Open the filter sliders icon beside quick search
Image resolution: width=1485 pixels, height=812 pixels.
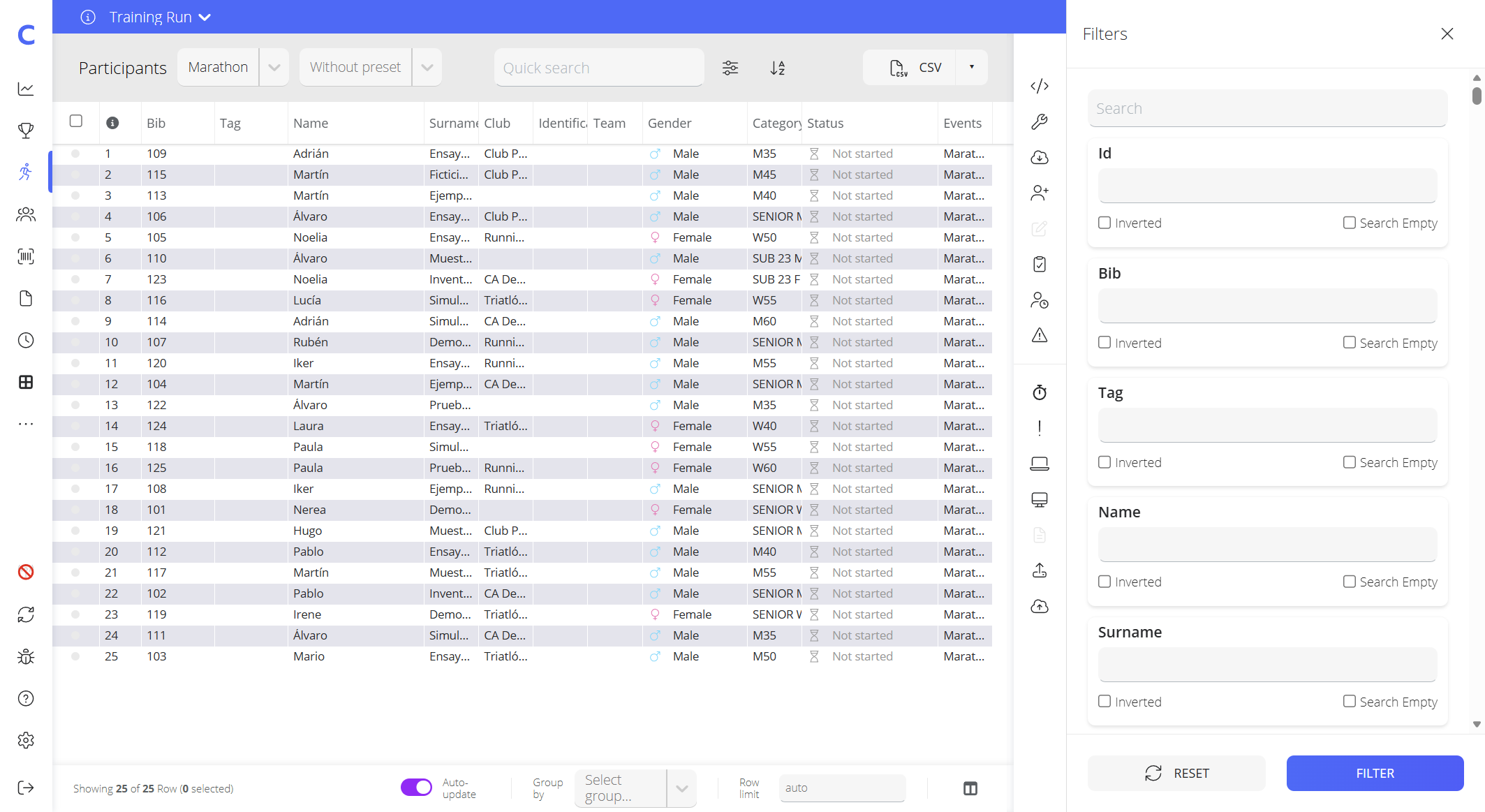tap(730, 68)
